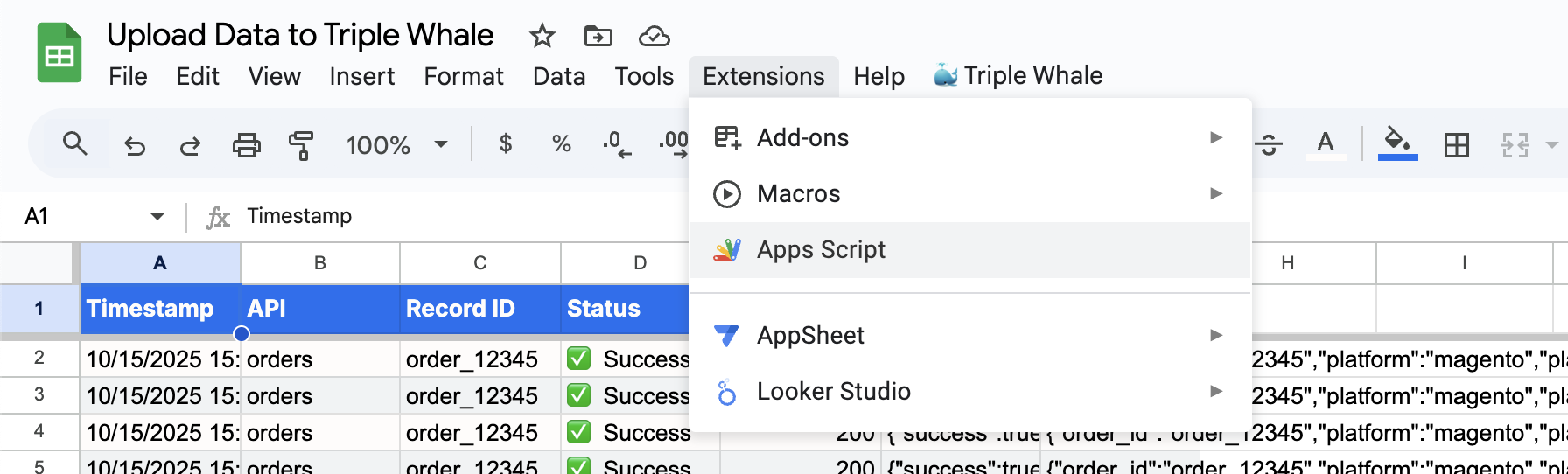1568x474 pixels.
Task: Open the merge cells options arrow
Action: 1551,144
